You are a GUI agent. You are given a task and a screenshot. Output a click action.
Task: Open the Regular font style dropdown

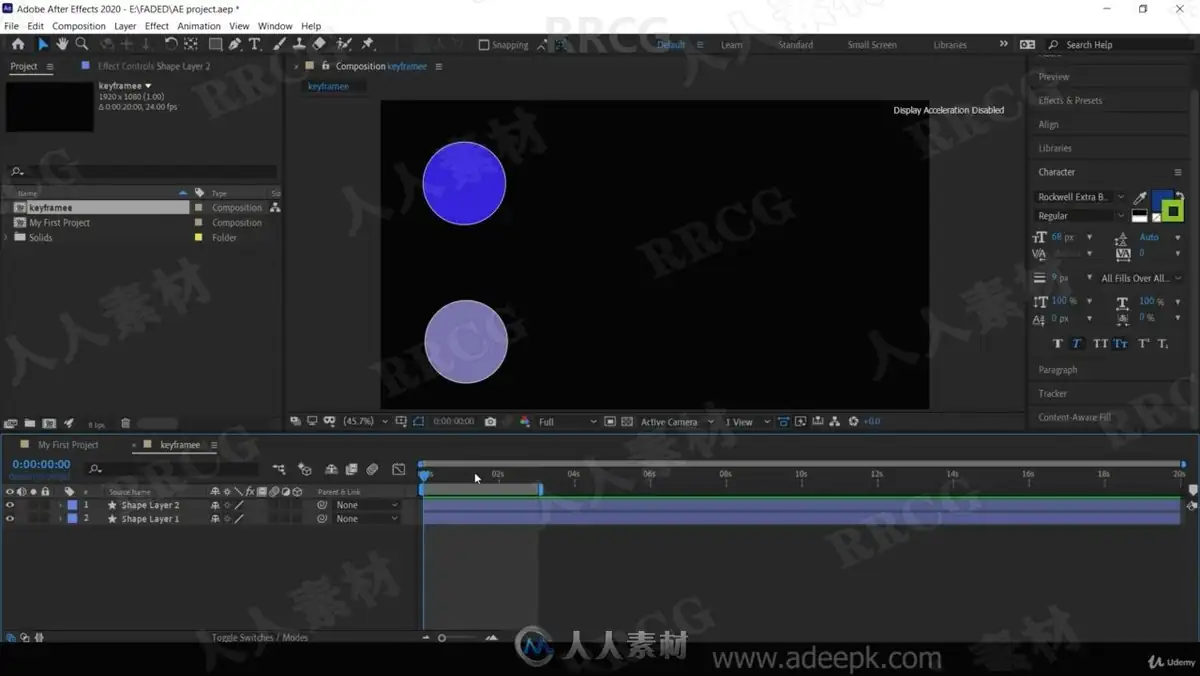click(1080, 216)
